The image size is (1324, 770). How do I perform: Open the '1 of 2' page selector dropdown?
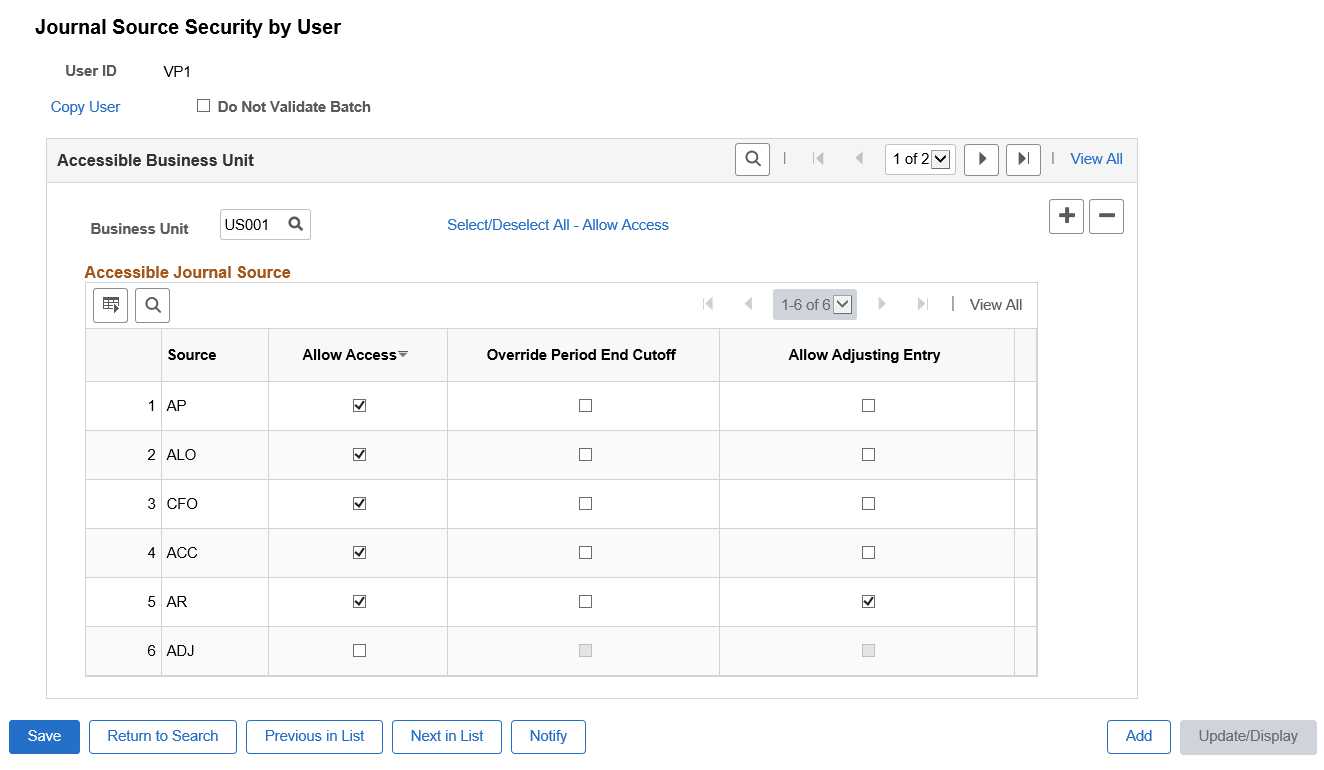(x=940, y=158)
